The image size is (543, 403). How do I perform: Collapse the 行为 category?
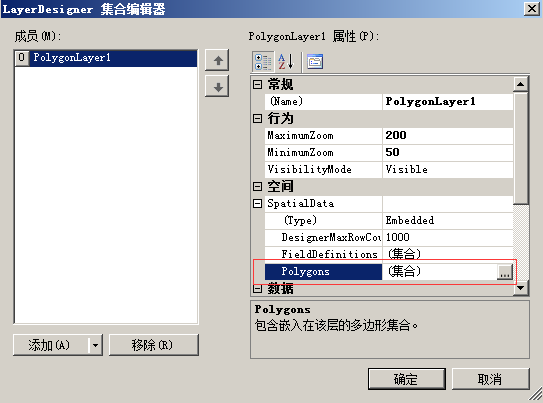257,118
